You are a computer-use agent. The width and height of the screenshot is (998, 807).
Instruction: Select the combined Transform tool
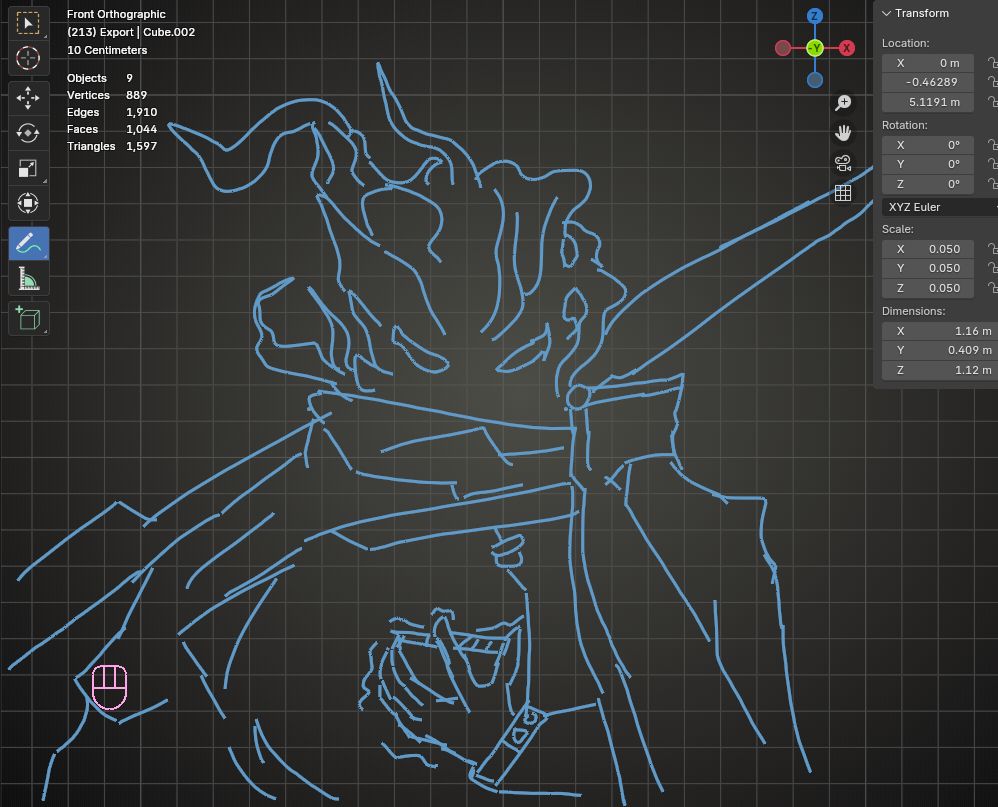tap(28, 203)
